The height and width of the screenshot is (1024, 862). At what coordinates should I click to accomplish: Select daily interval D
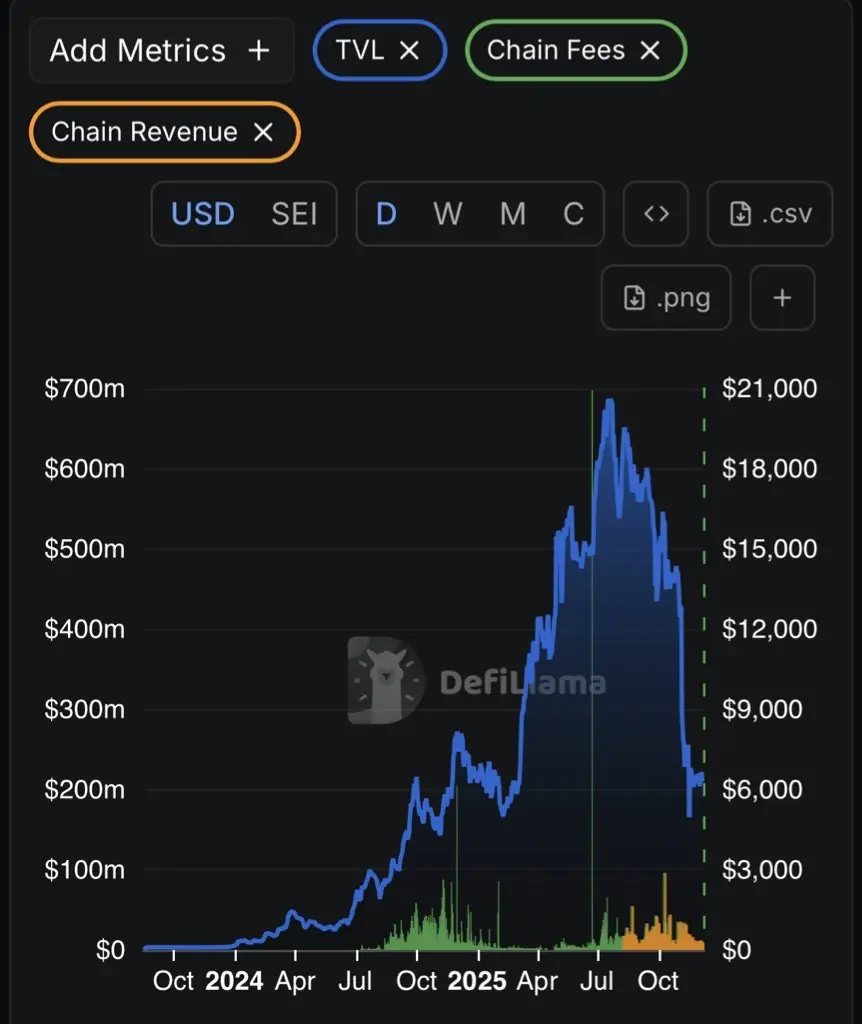point(386,214)
